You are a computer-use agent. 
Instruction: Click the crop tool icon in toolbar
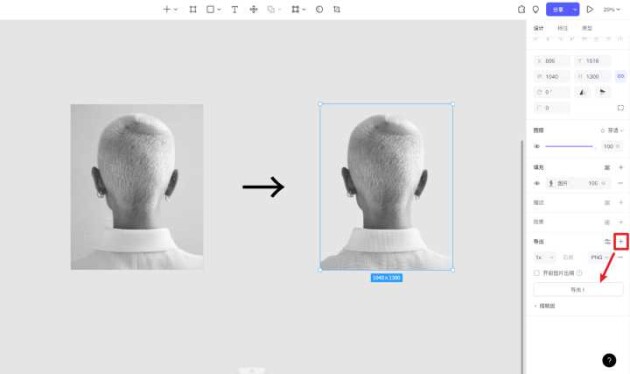(337, 9)
